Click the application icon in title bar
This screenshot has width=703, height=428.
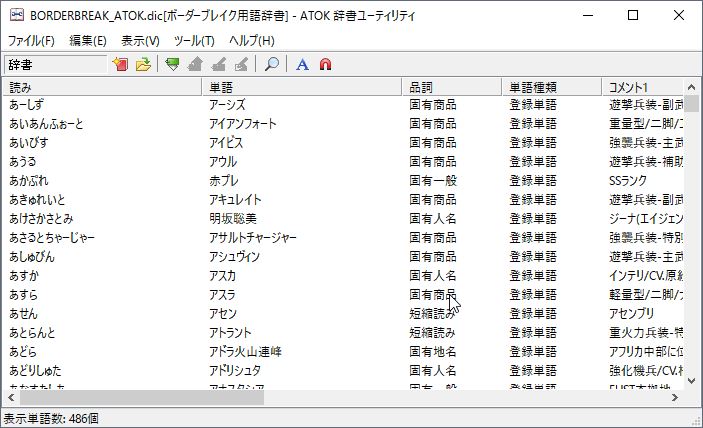pyautogui.click(x=17, y=15)
